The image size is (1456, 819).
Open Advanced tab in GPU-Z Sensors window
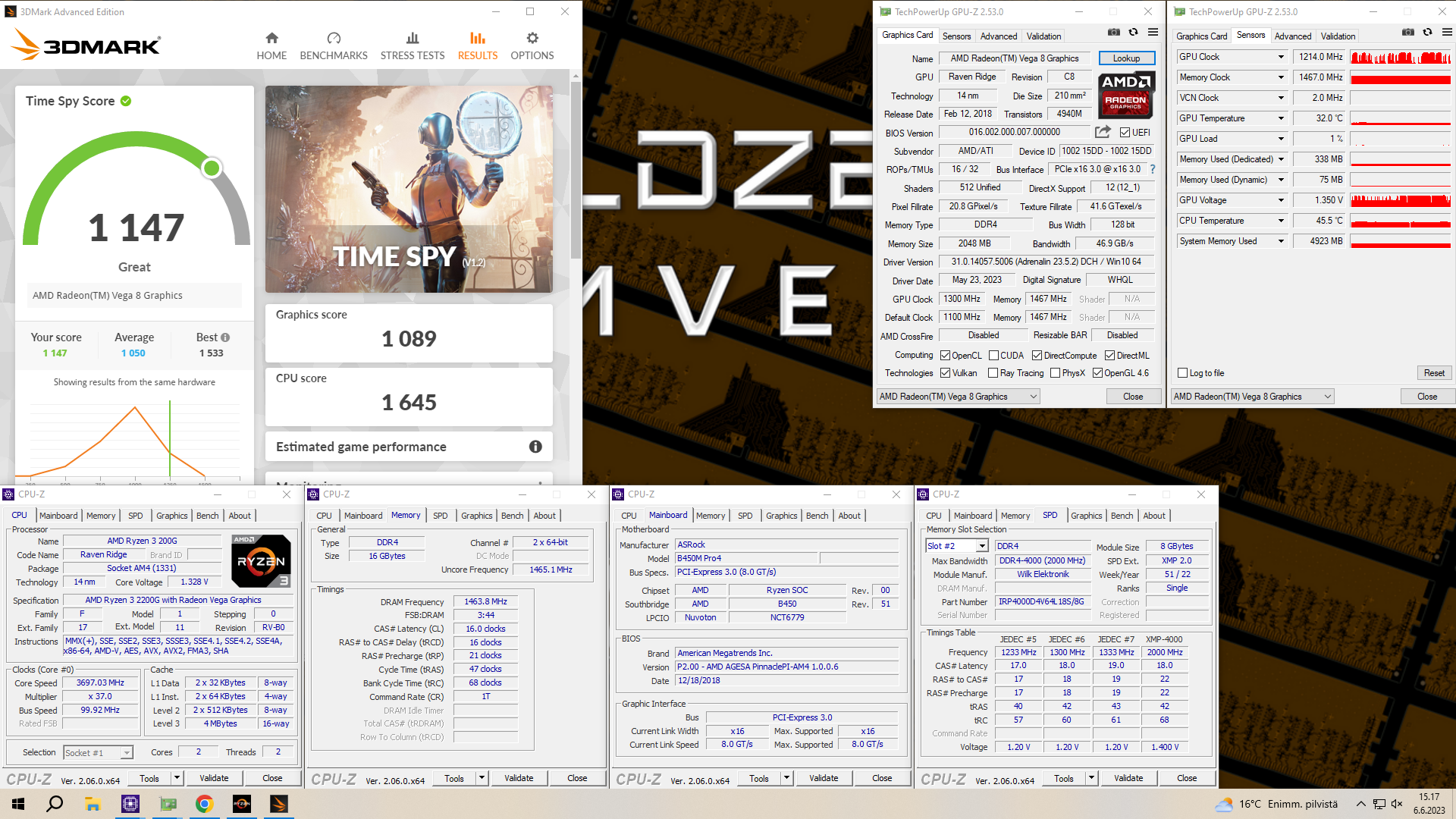1293,36
